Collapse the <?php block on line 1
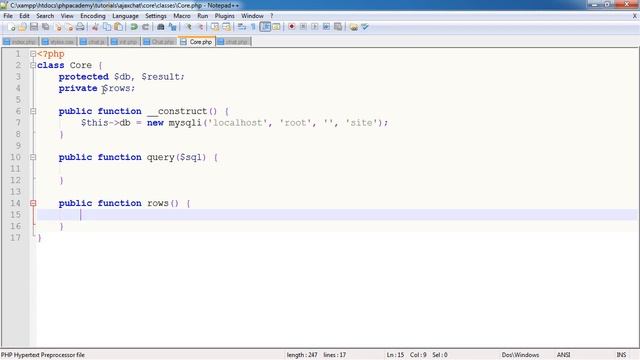This screenshot has height=360, width=640. 33,54
